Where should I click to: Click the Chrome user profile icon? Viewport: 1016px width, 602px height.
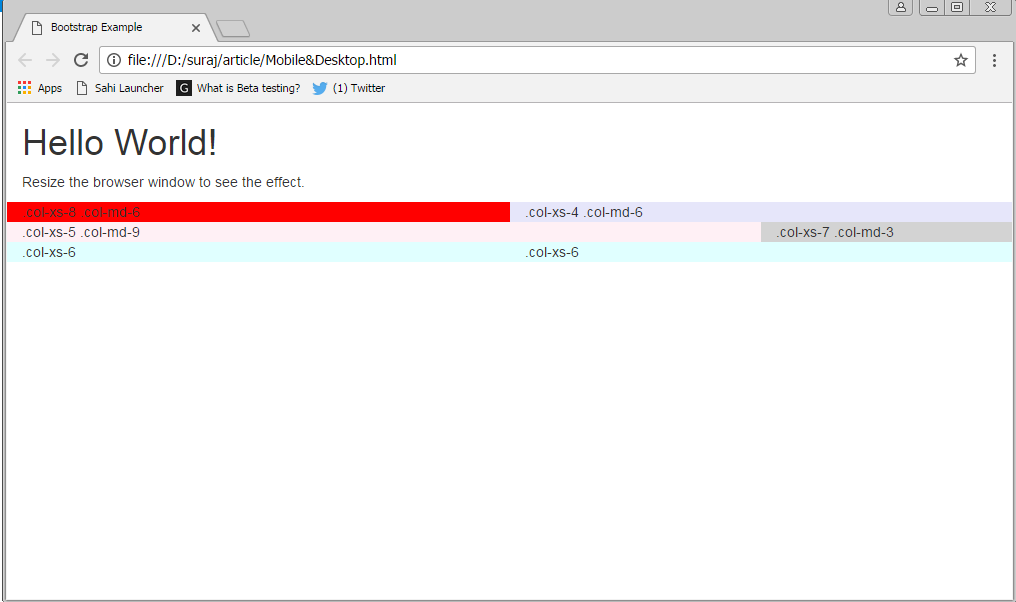(901, 8)
